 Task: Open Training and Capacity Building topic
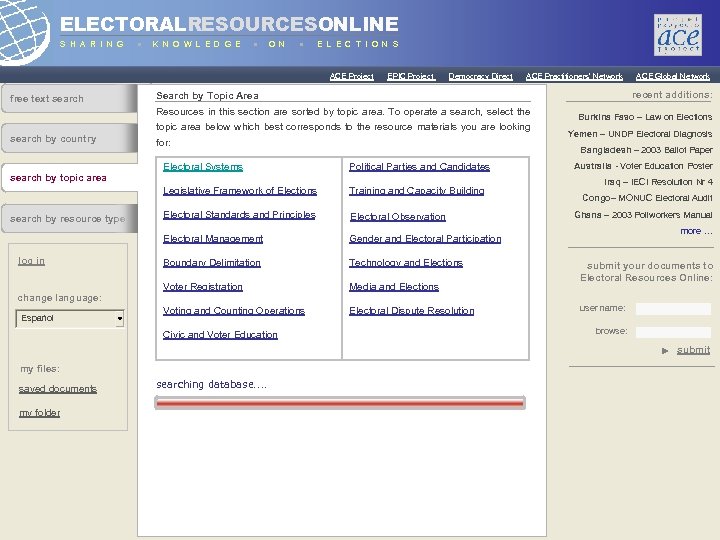416,191
